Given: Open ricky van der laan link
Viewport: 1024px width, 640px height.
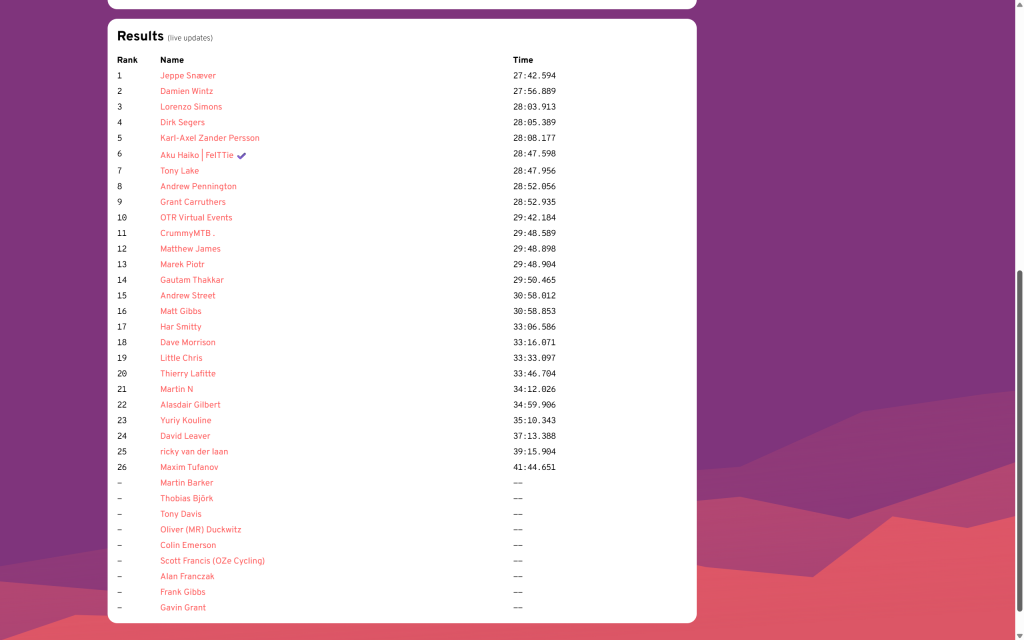Looking at the screenshot, I should (194, 452).
